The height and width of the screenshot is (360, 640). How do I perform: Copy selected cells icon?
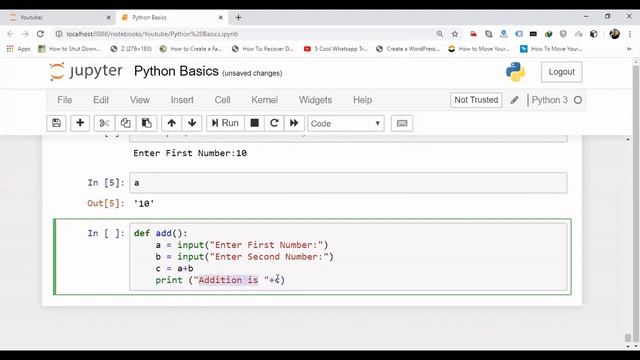(125, 123)
